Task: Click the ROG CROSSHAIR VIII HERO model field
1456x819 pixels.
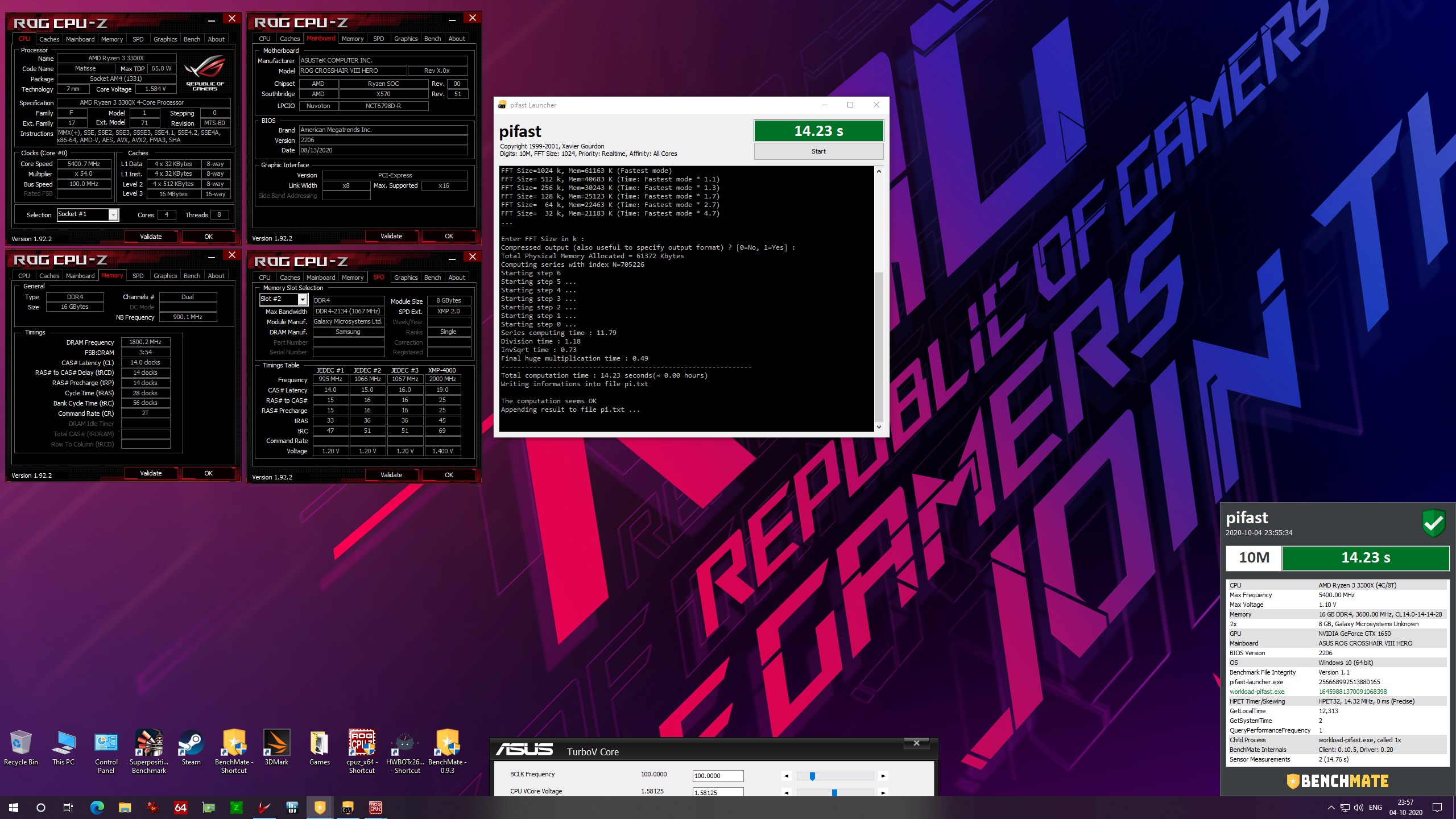Action: pos(353,71)
